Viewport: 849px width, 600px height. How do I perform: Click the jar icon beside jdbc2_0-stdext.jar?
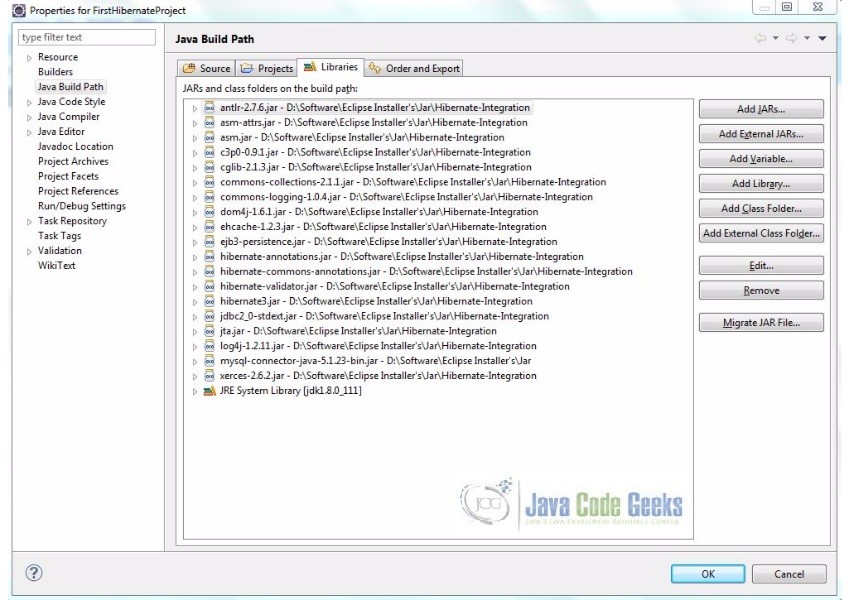click(x=209, y=316)
